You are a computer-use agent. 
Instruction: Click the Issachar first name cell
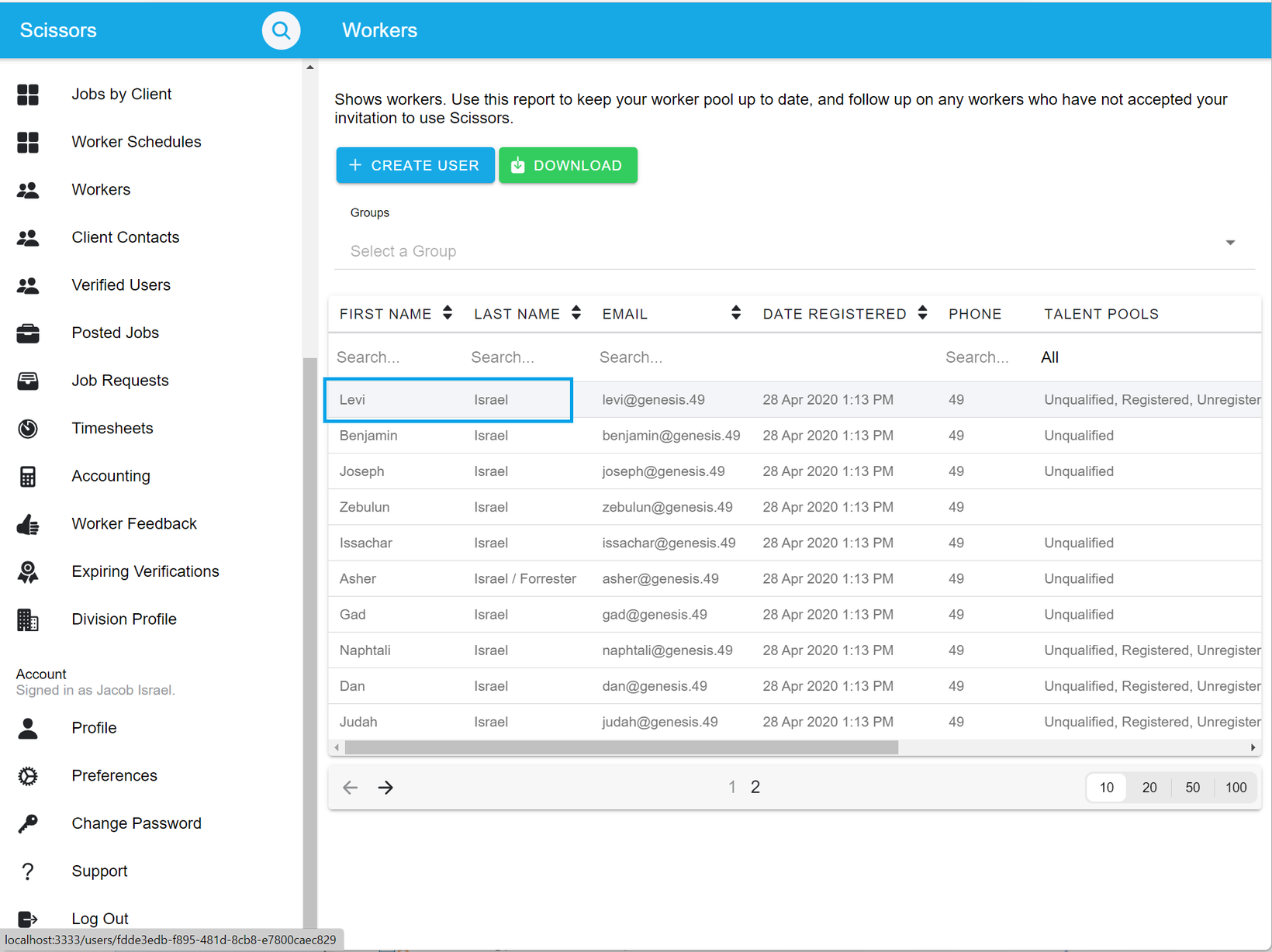pos(365,543)
